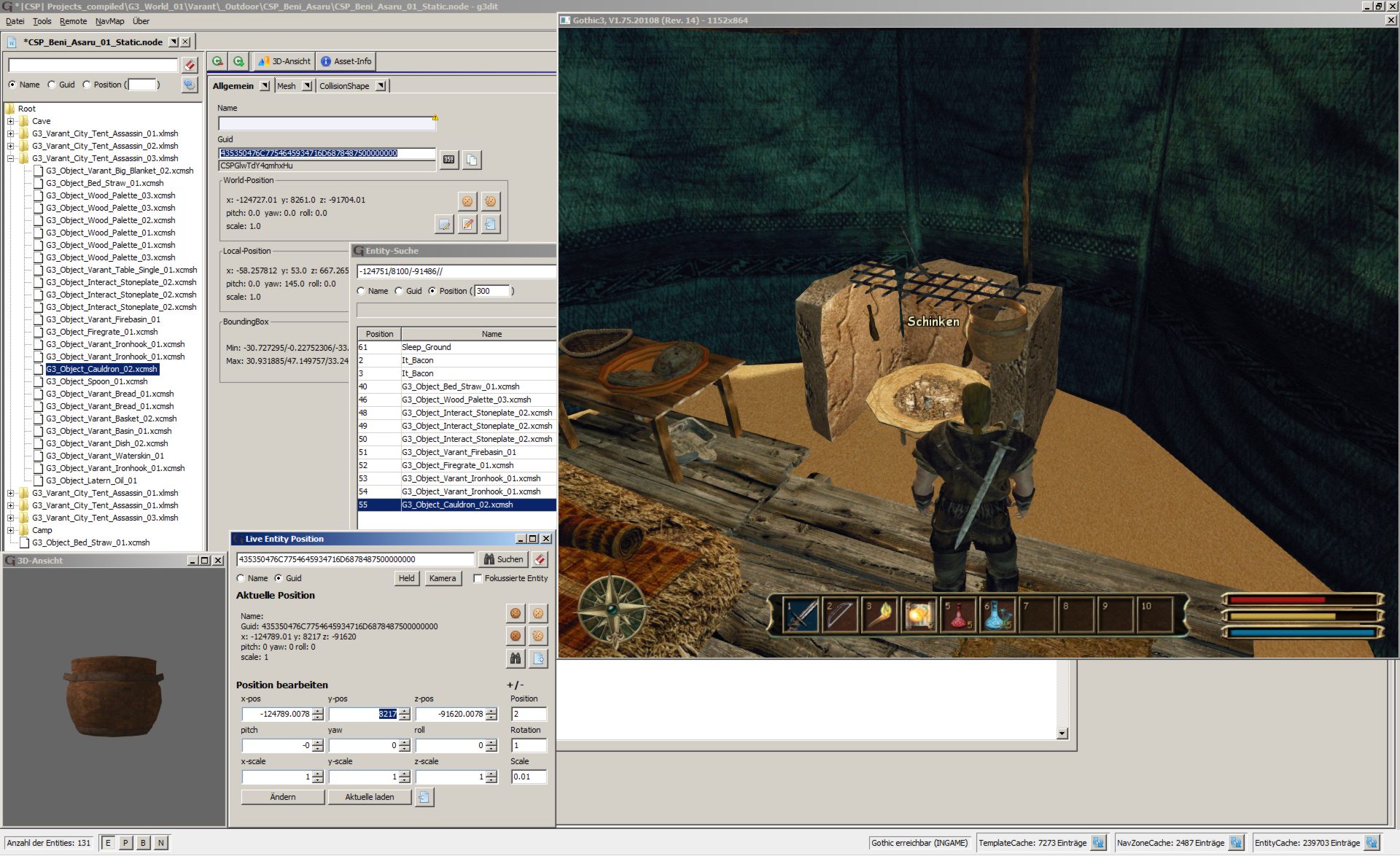
Task: Click the Entity-Suche position input field
Action: (456, 271)
